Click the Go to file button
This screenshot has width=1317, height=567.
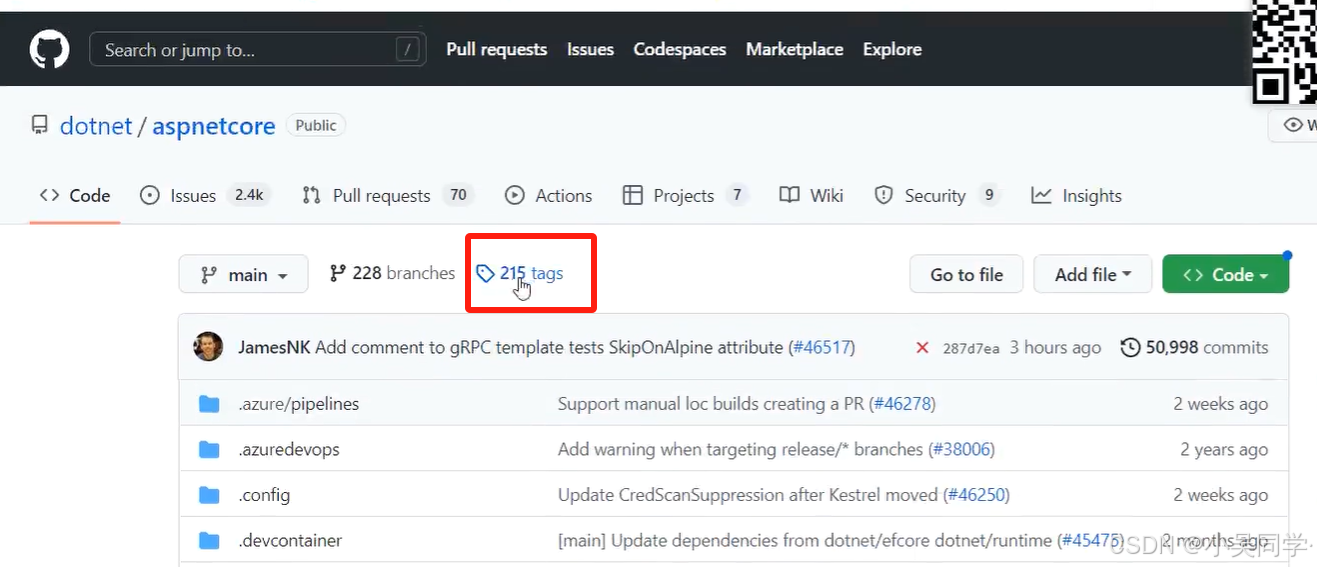tap(966, 274)
